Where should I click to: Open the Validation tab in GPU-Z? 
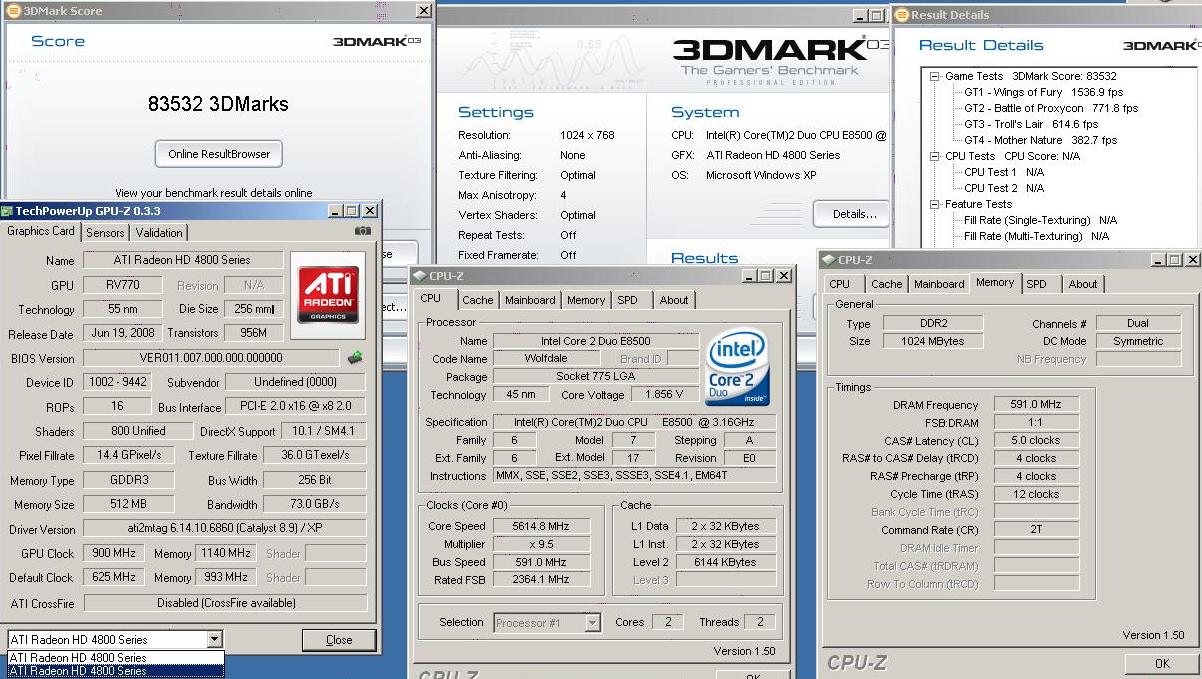click(x=159, y=232)
